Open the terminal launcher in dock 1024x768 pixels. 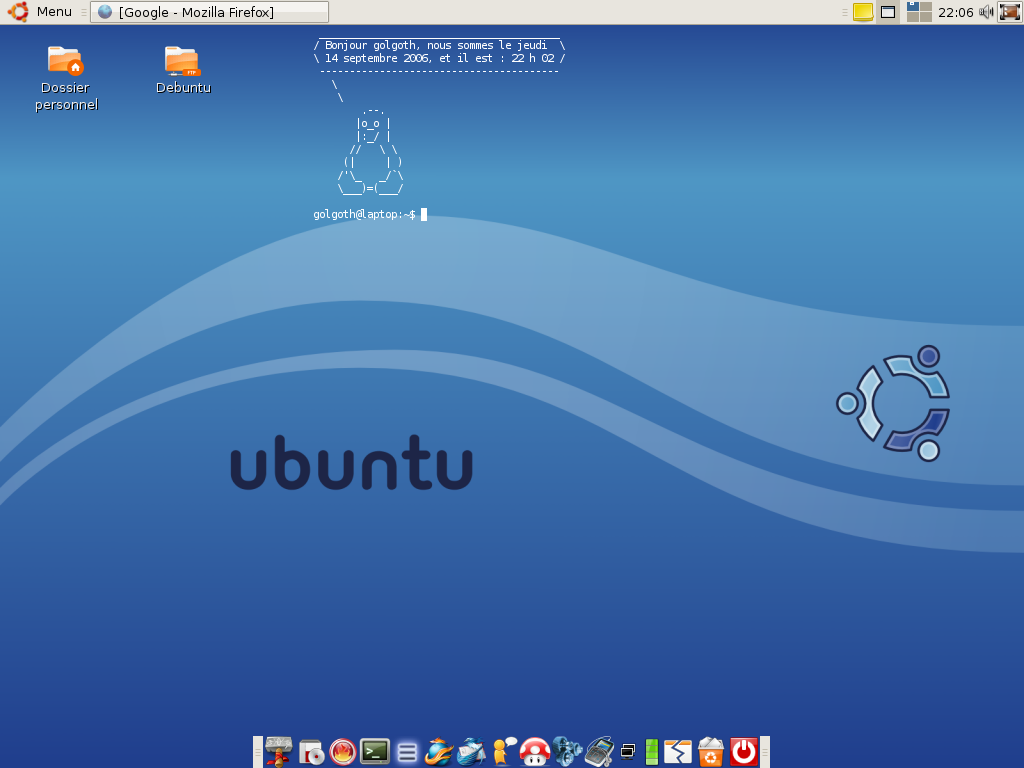click(375, 752)
